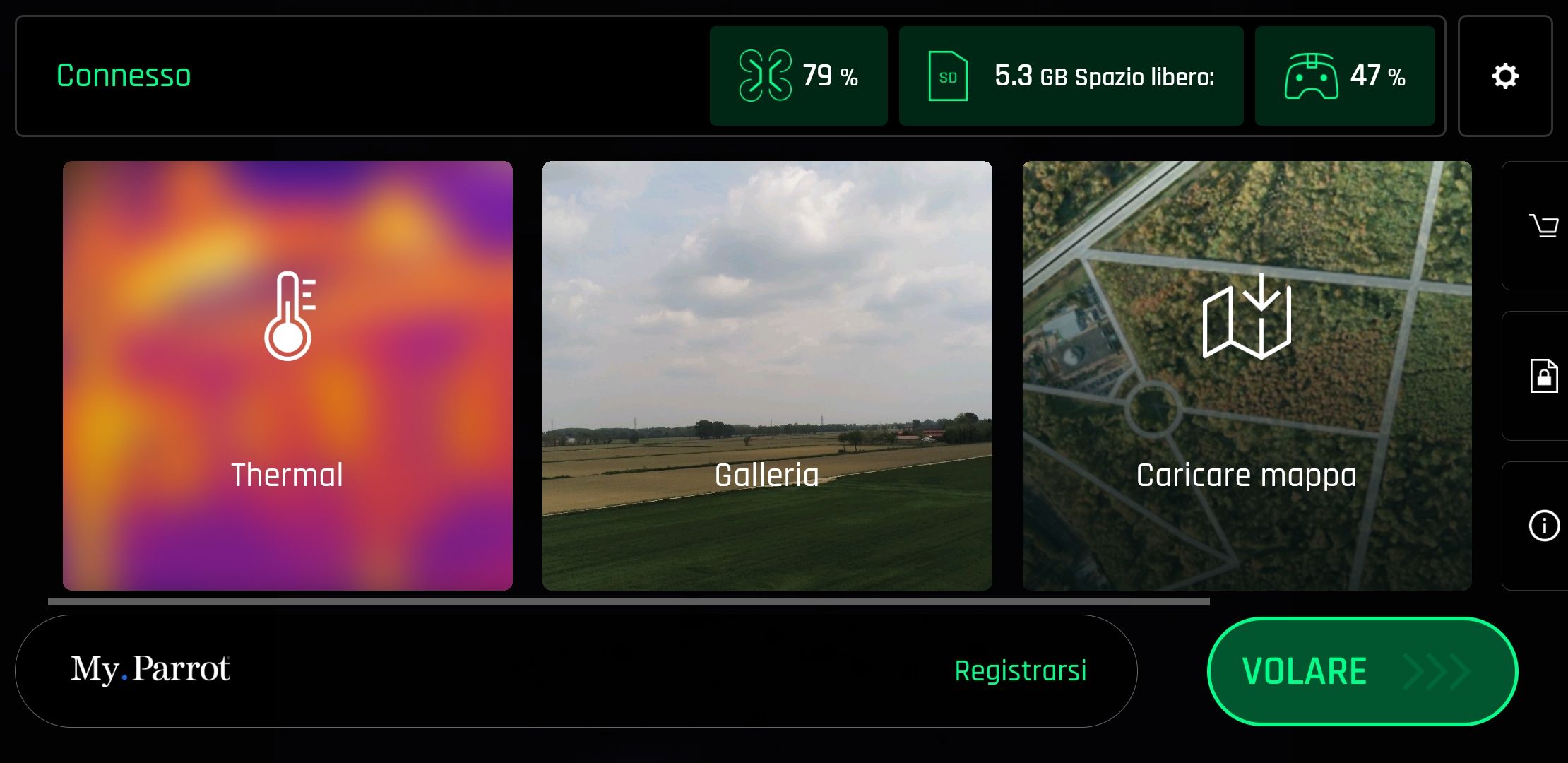Tap the 47 % controller battery text
Image resolution: width=1568 pixels, height=763 pixels.
(x=1377, y=76)
